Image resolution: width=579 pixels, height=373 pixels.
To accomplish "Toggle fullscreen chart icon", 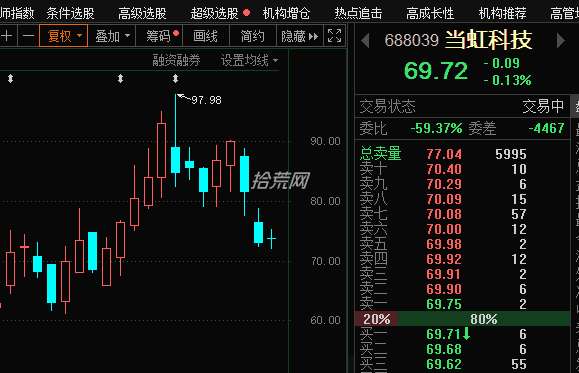I will coord(335,36).
